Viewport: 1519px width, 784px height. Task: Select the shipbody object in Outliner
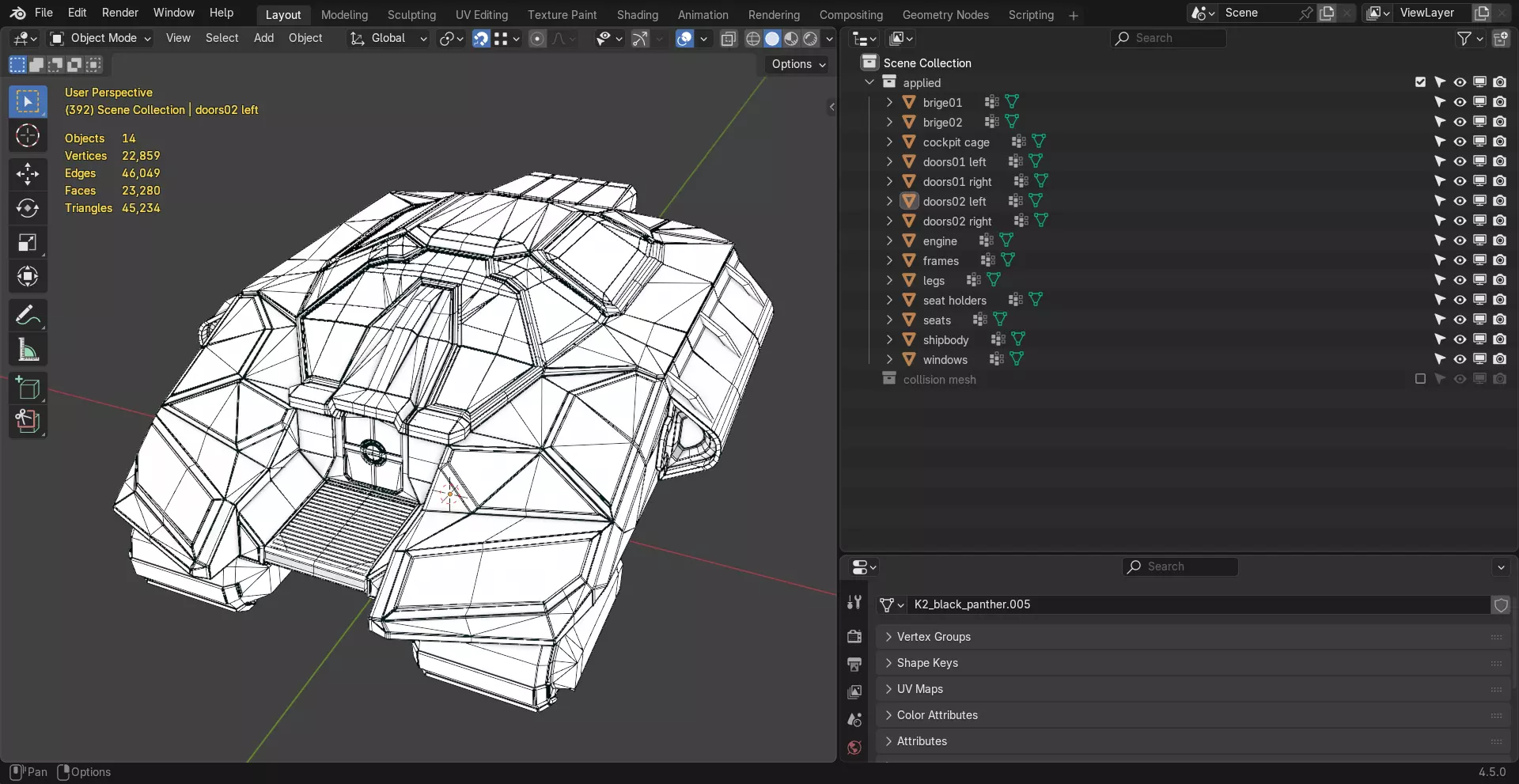click(x=945, y=340)
